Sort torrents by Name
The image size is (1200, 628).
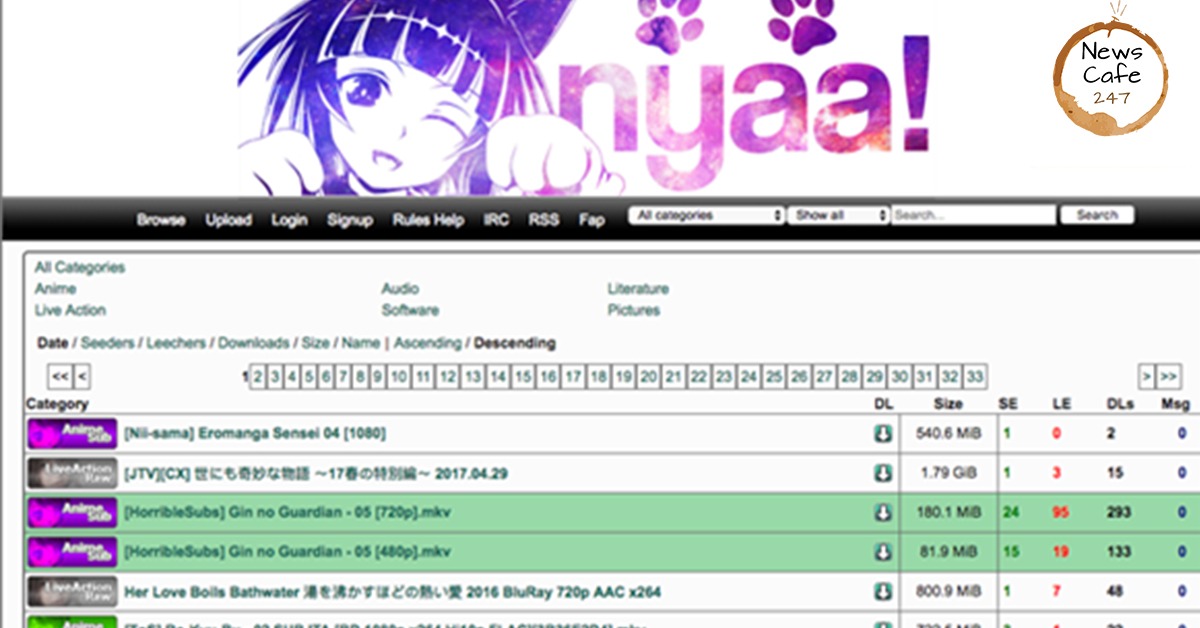361,343
